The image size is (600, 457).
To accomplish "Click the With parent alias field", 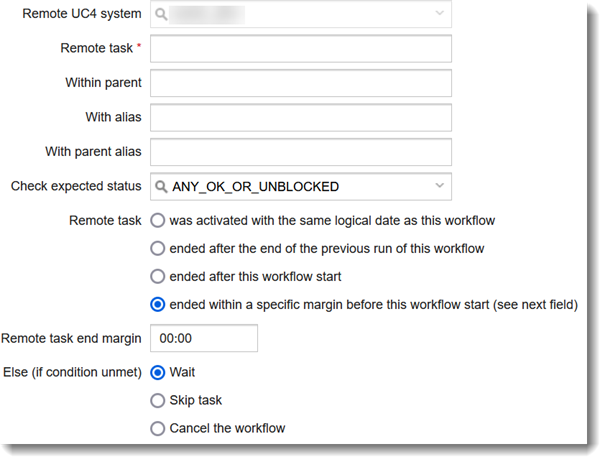I will pyautogui.click(x=301, y=152).
